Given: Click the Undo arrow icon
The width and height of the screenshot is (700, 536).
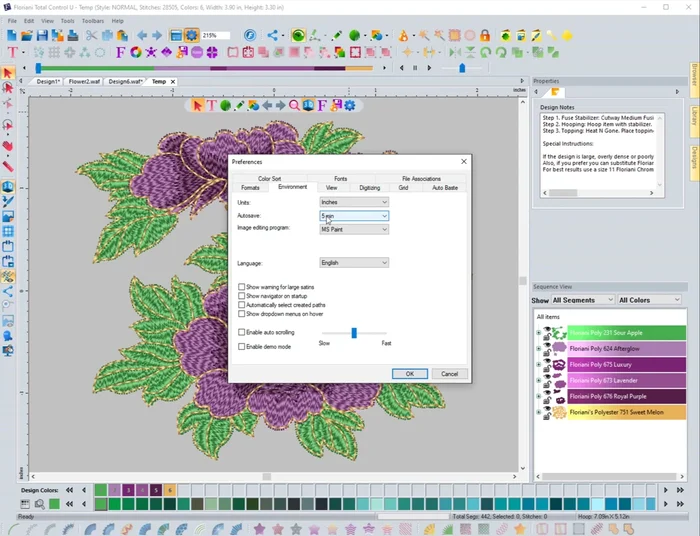Looking at the screenshot, I should [142, 36].
